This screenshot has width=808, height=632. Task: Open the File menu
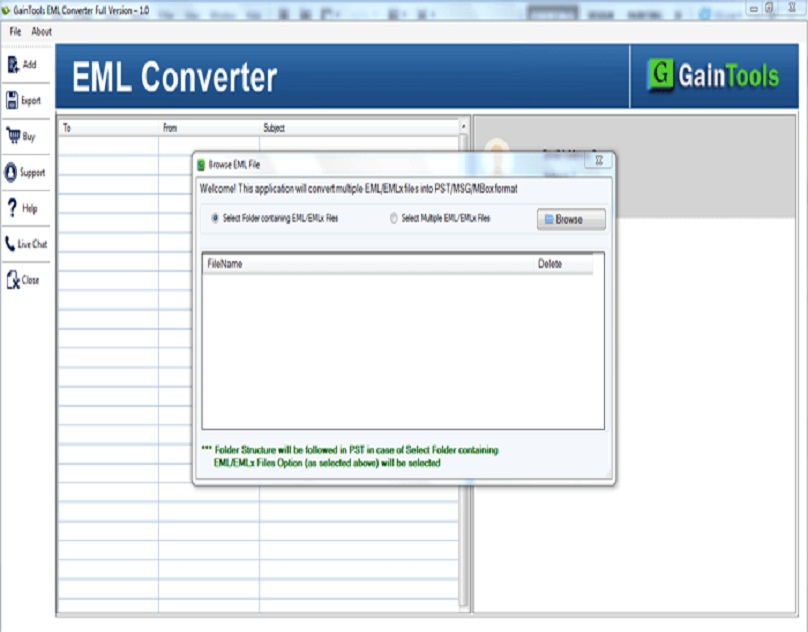point(14,31)
